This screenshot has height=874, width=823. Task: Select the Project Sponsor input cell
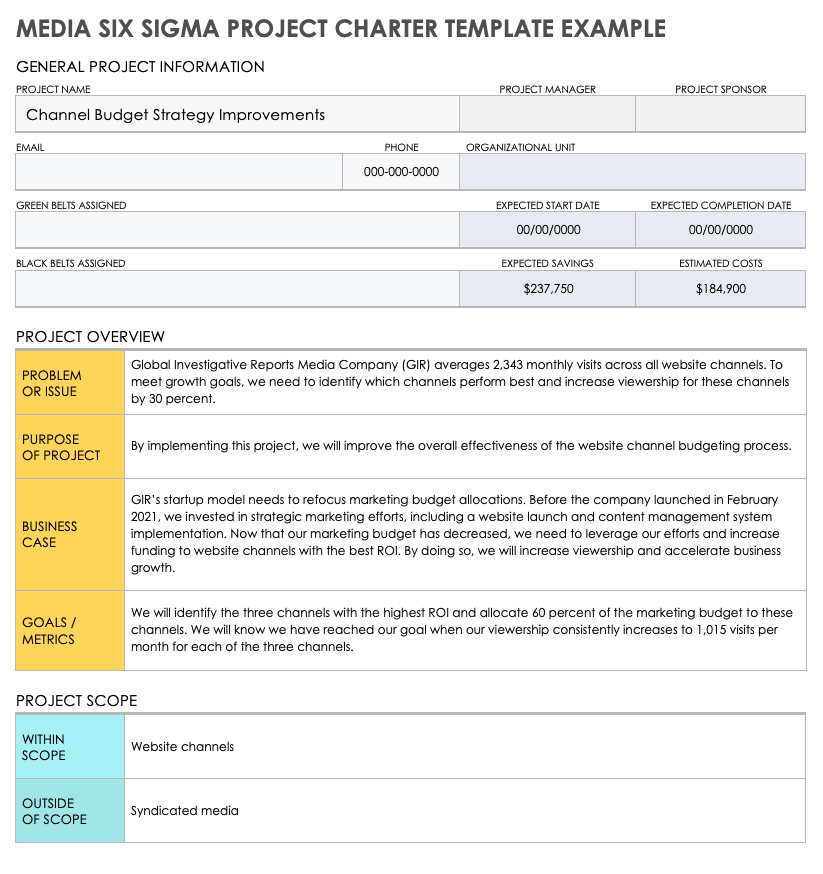(x=720, y=114)
